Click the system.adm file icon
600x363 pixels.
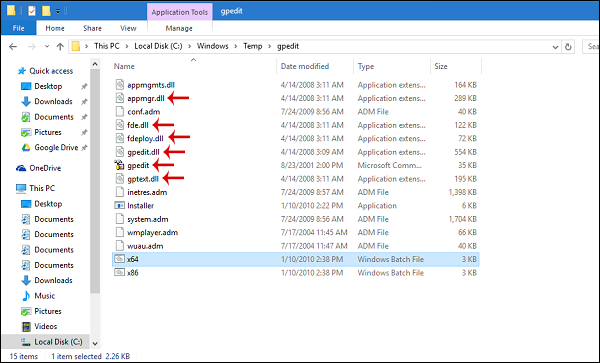(120, 219)
